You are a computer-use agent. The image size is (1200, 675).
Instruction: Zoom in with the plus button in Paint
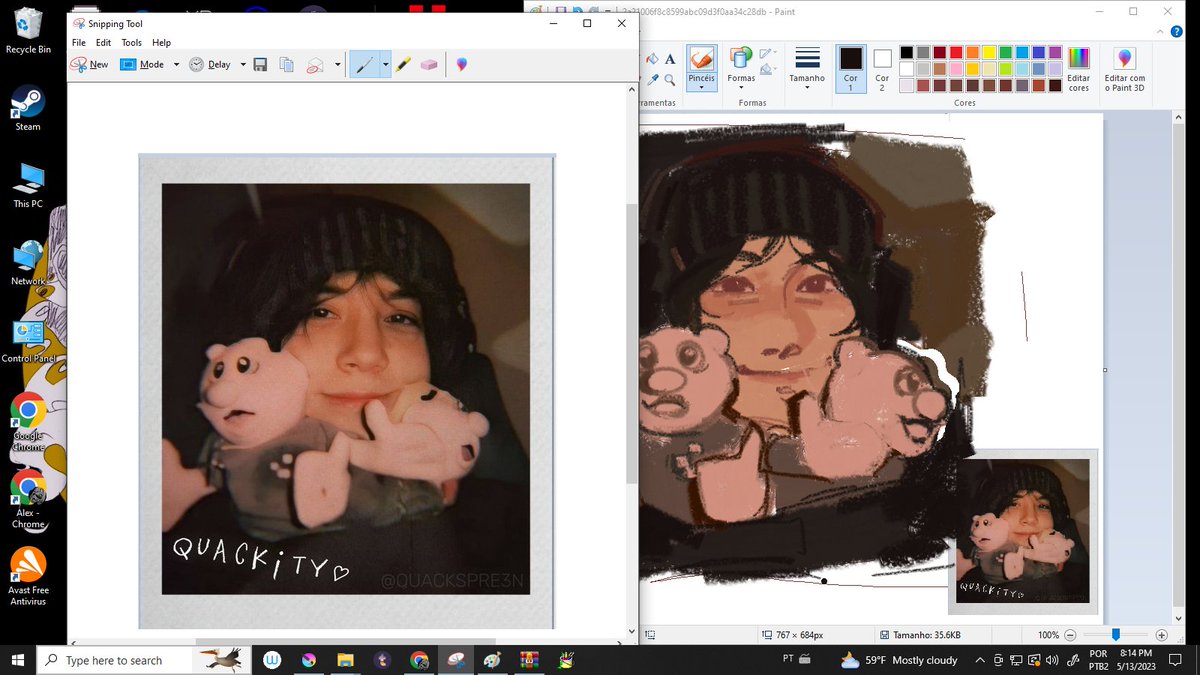coord(1161,635)
